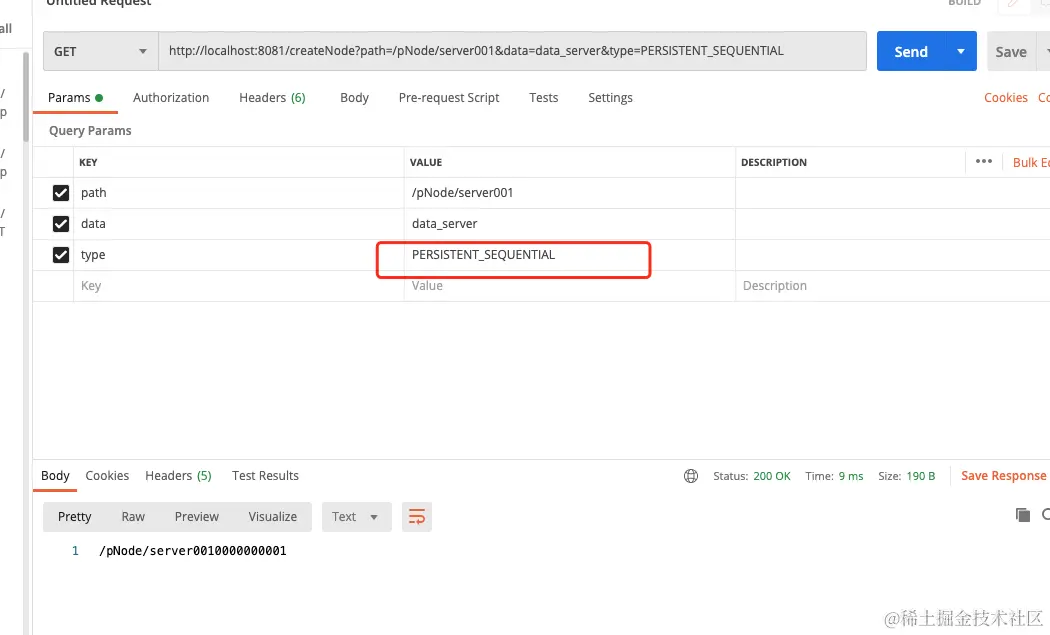1050x635 pixels.
Task: Click the network globe icon
Action: pyautogui.click(x=691, y=476)
